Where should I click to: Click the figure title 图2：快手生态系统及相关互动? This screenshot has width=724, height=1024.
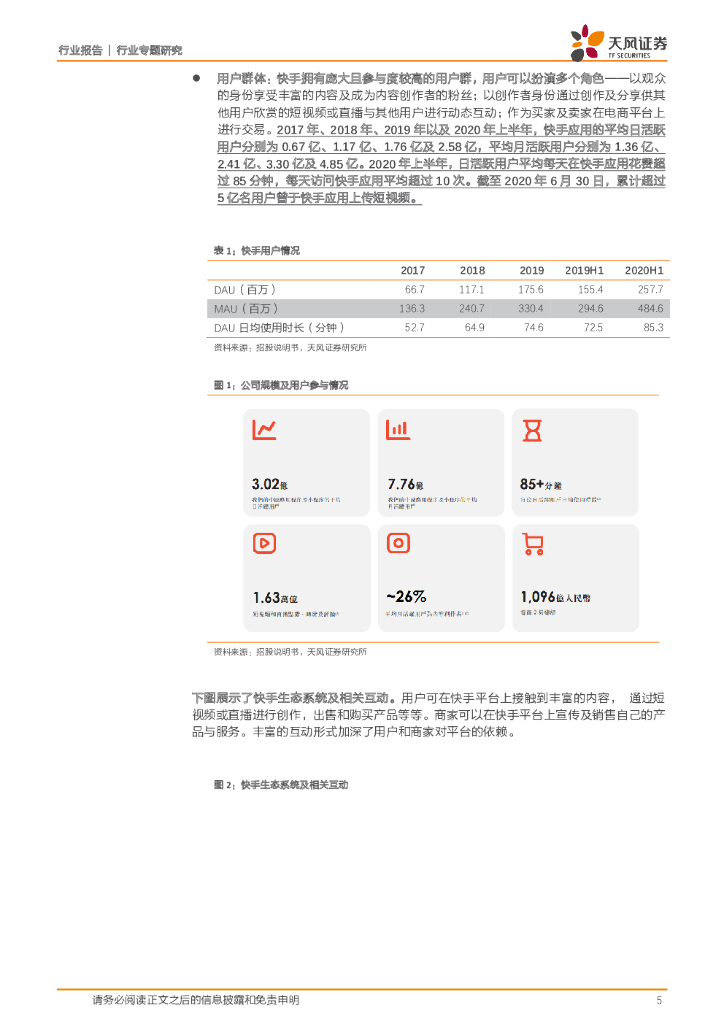coord(281,784)
